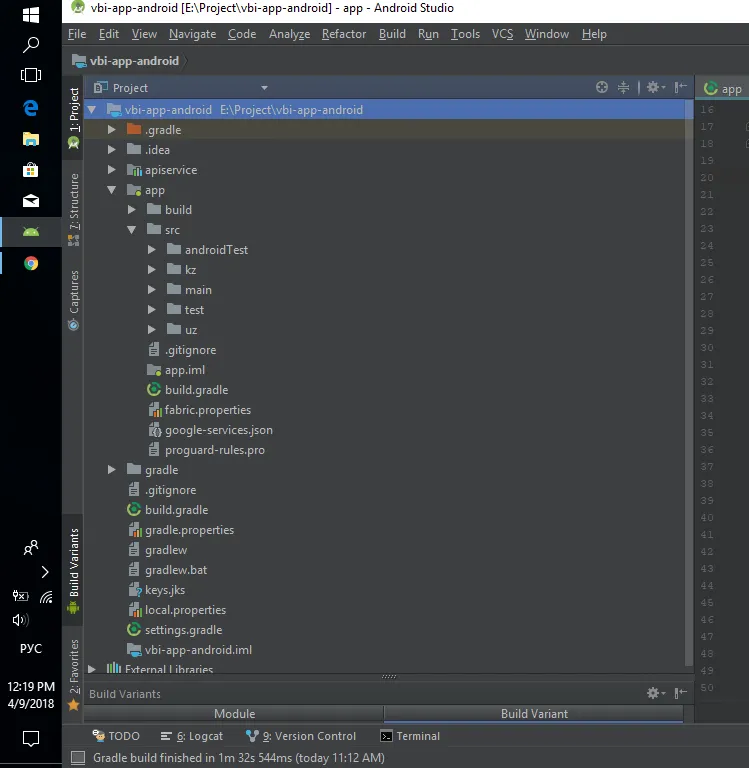
Task: Open the Project view type dropdown
Action: coord(265,88)
